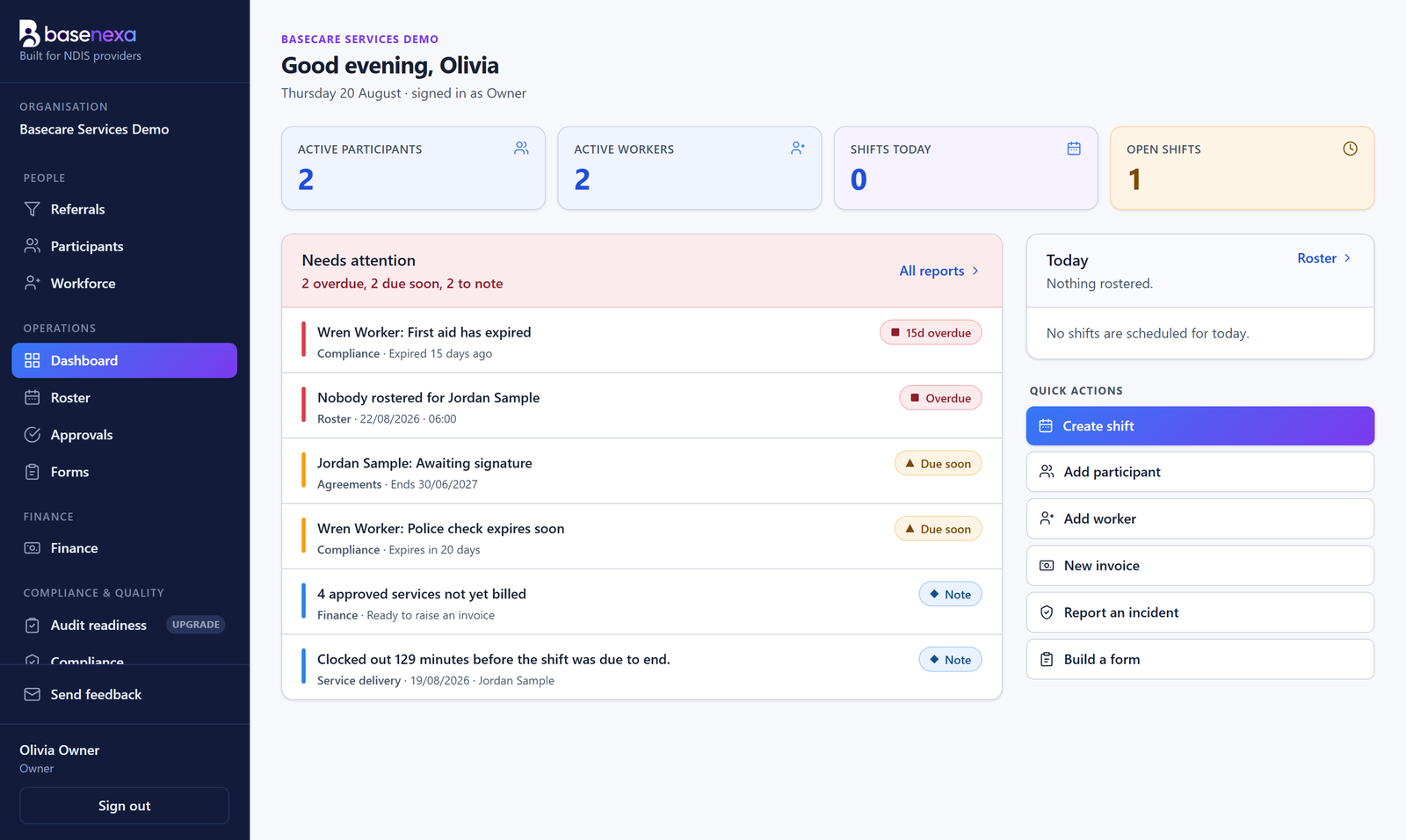This screenshot has width=1406, height=840.
Task: Click the New invoice button
Action: pyautogui.click(x=1199, y=566)
